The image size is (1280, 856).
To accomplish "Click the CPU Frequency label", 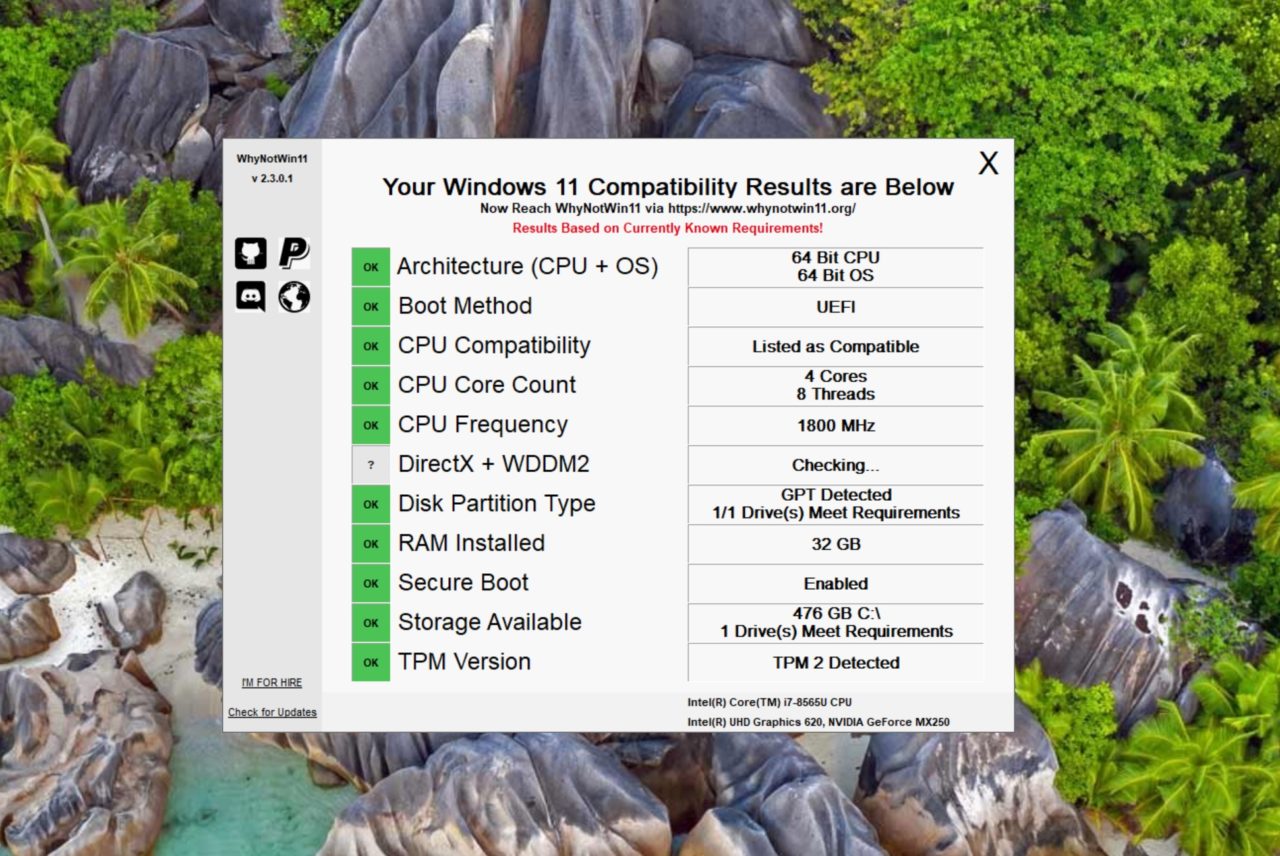I will pyautogui.click(x=483, y=425).
